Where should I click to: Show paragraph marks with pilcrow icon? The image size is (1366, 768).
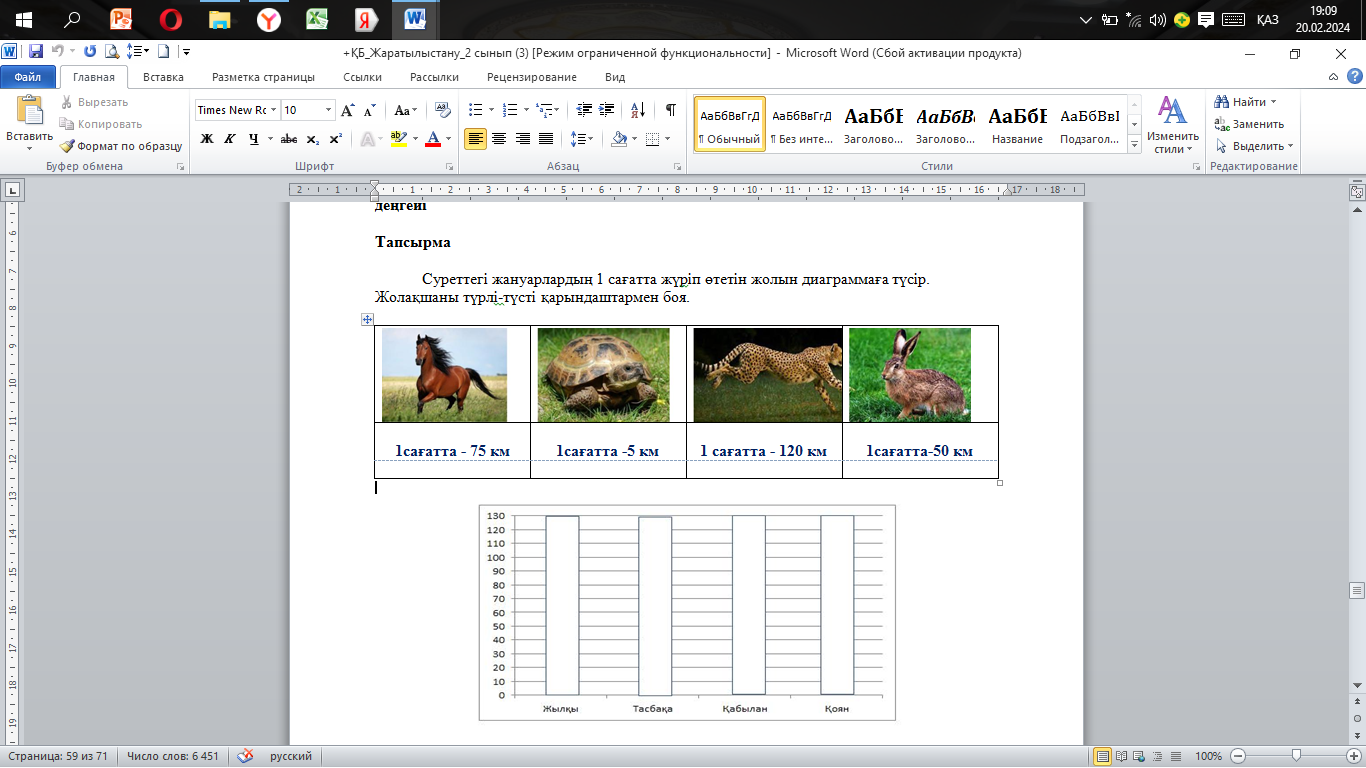[670, 110]
